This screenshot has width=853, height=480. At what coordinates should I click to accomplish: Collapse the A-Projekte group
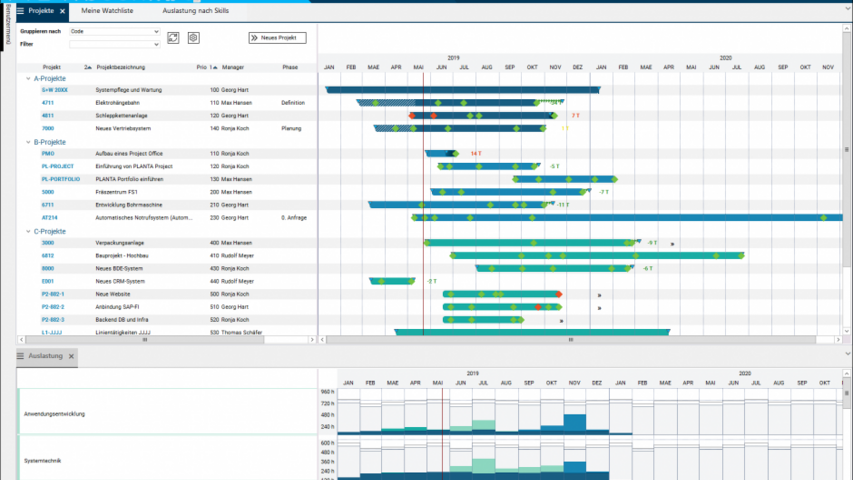[x=28, y=78]
